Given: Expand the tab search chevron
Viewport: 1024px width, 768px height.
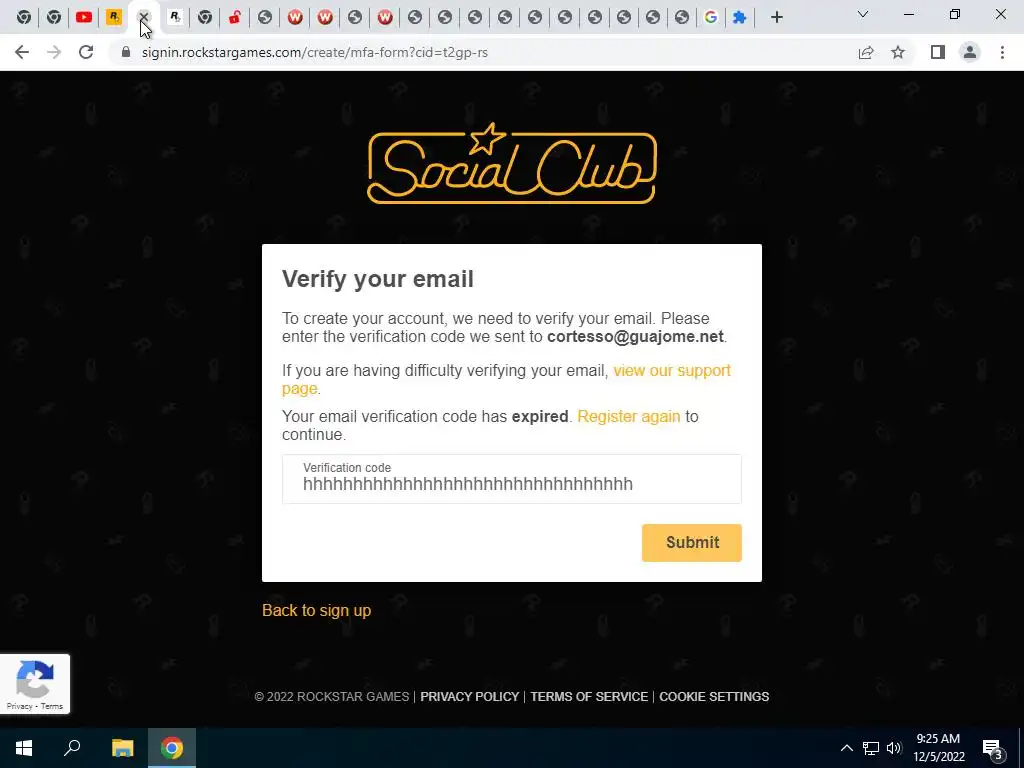Looking at the screenshot, I should click(863, 14).
